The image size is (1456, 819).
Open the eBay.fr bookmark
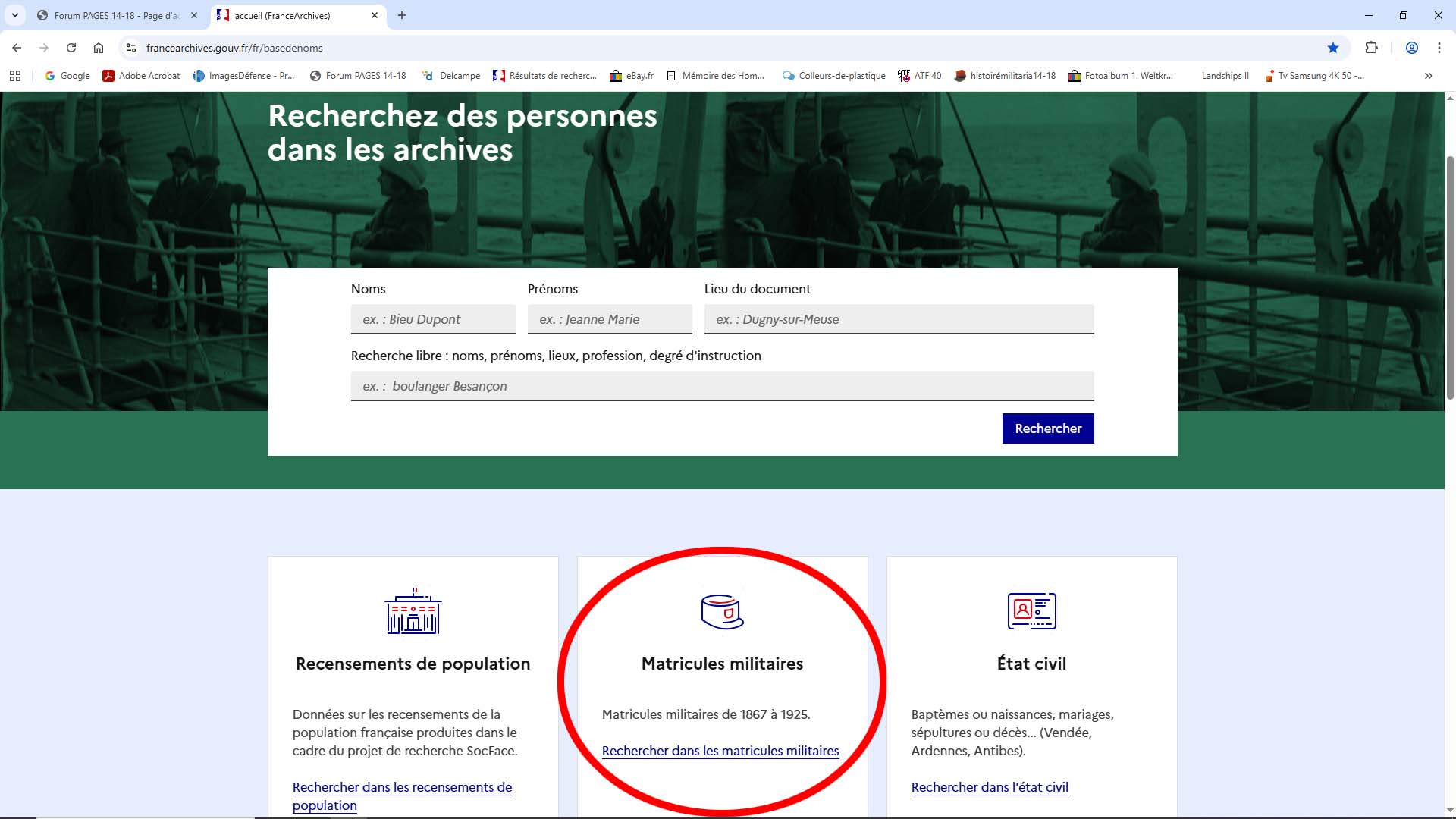tap(633, 76)
